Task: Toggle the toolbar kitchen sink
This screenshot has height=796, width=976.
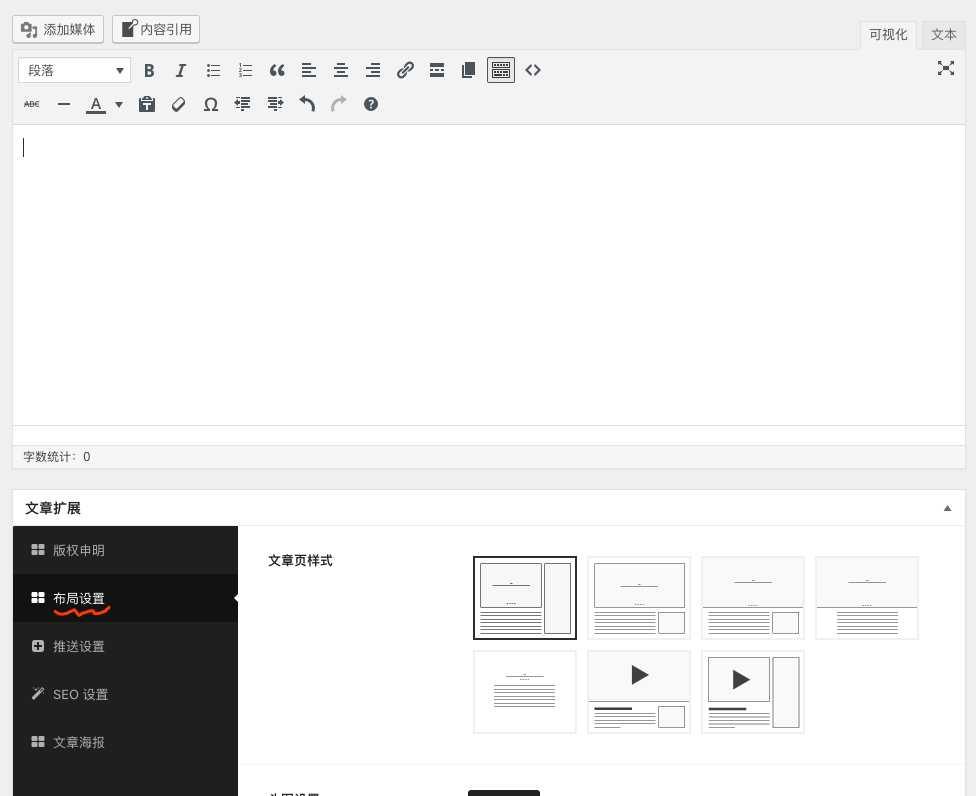Action: 500,70
